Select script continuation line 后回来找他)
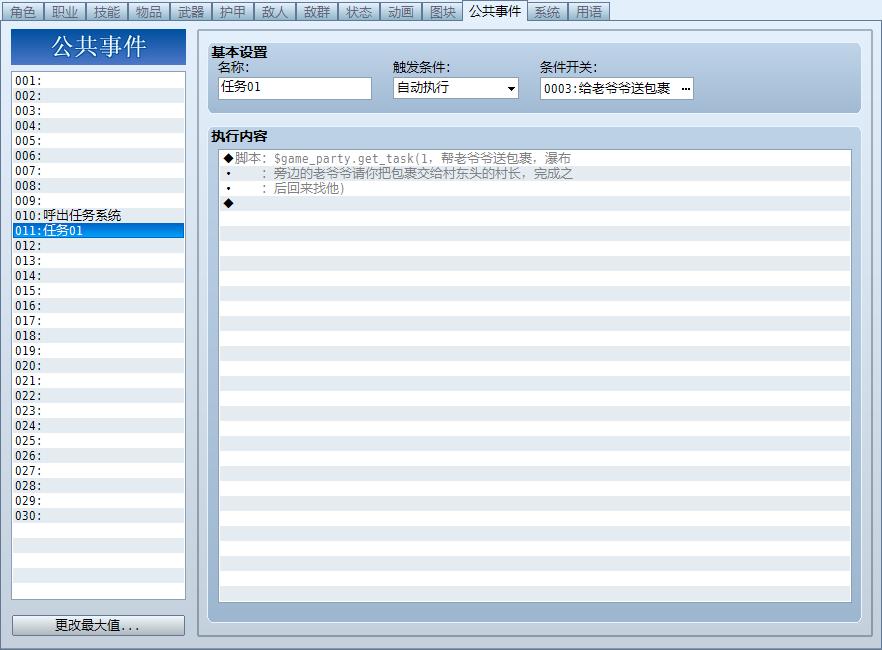Viewport: 882px width, 650px height. (535, 188)
